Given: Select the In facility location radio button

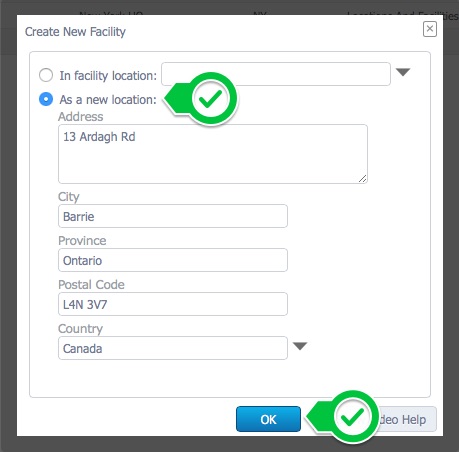Looking at the screenshot, I should tap(46, 75).
